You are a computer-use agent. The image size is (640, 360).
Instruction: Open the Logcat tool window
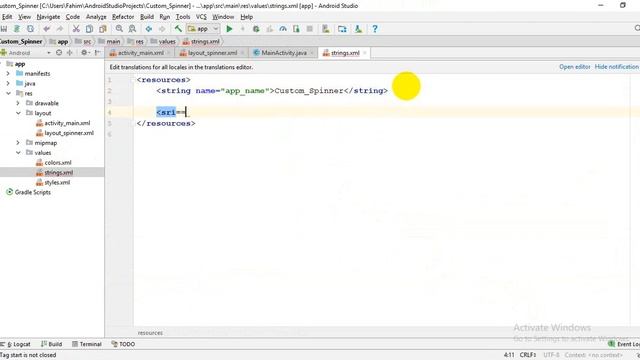[x=16, y=344]
